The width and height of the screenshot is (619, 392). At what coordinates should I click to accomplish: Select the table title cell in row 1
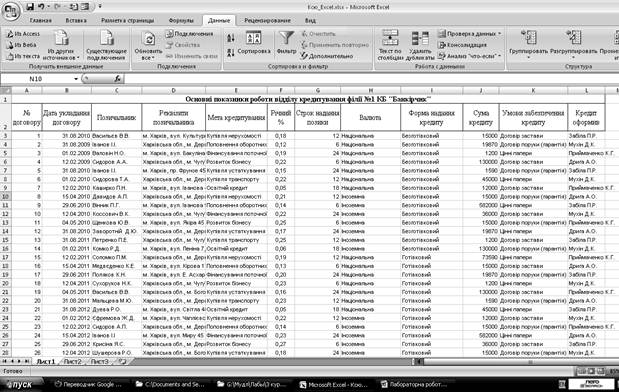[x=308, y=99]
